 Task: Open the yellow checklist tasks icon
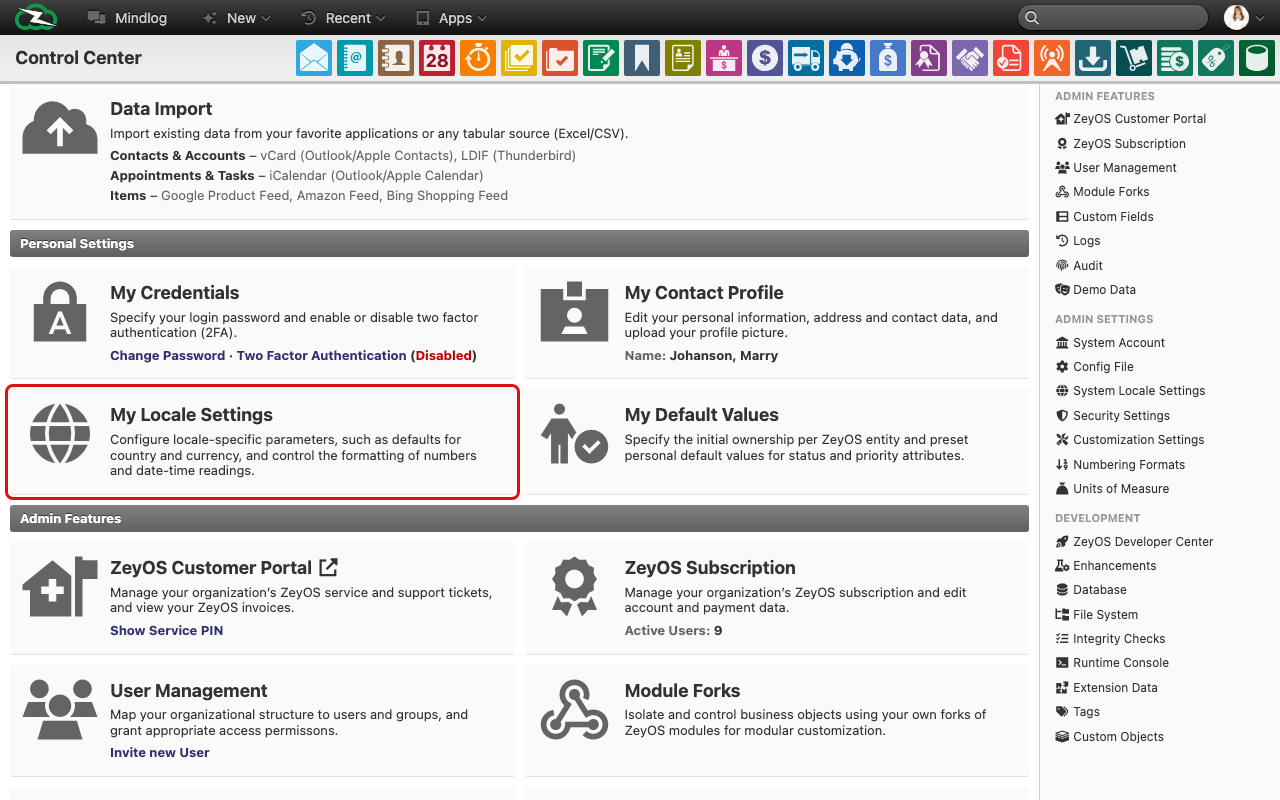coord(519,58)
